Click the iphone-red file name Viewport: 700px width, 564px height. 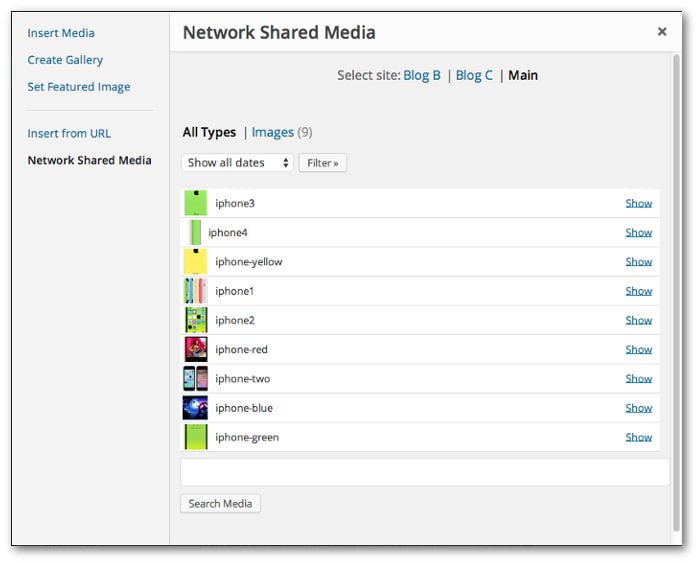(242, 349)
